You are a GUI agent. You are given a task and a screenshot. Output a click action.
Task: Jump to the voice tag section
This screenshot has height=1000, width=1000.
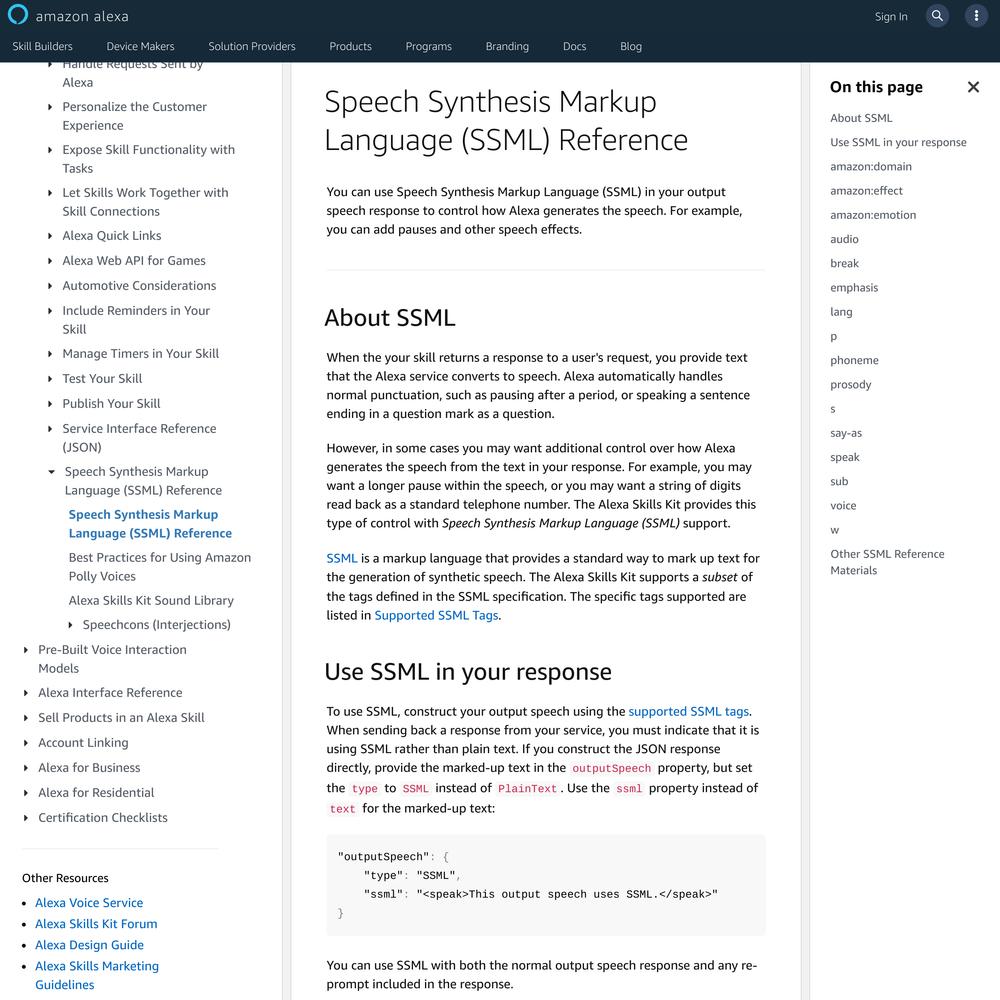coord(843,506)
